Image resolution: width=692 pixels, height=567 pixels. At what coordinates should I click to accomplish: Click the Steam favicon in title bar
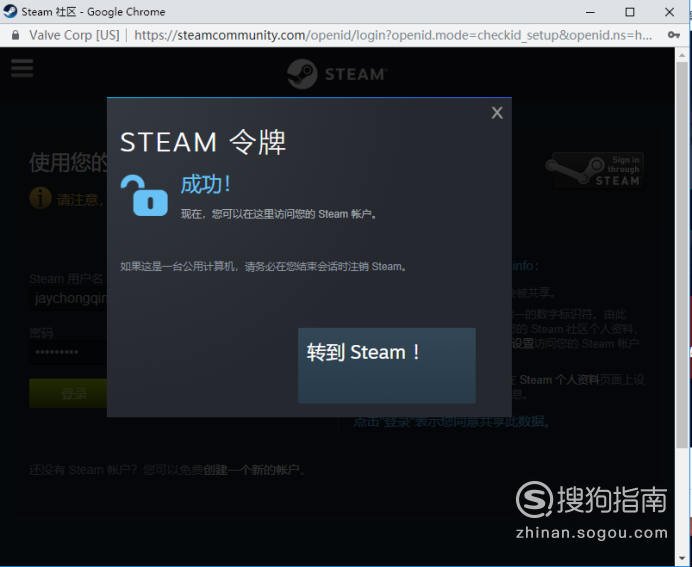tap(10, 11)
